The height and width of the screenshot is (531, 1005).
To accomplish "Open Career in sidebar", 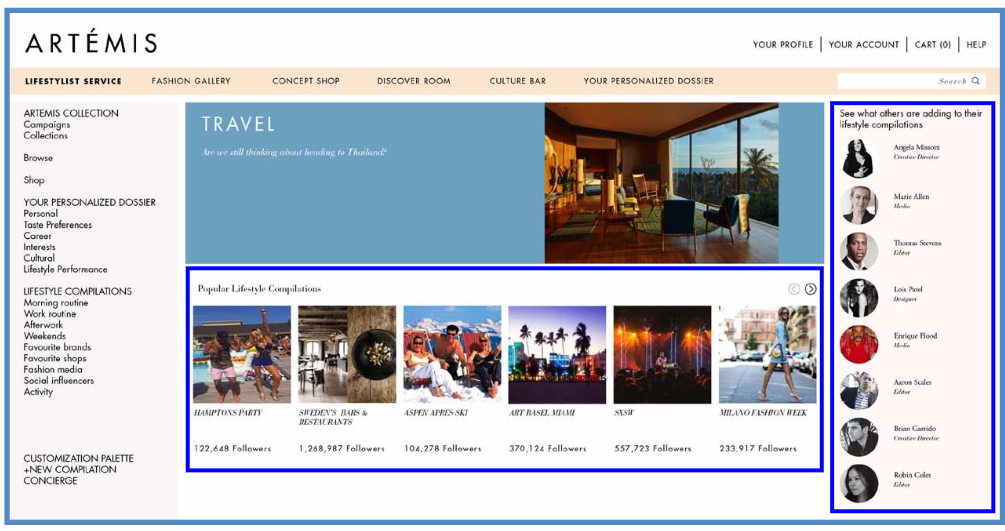I will pyautogui.click(x=37, y=236).
